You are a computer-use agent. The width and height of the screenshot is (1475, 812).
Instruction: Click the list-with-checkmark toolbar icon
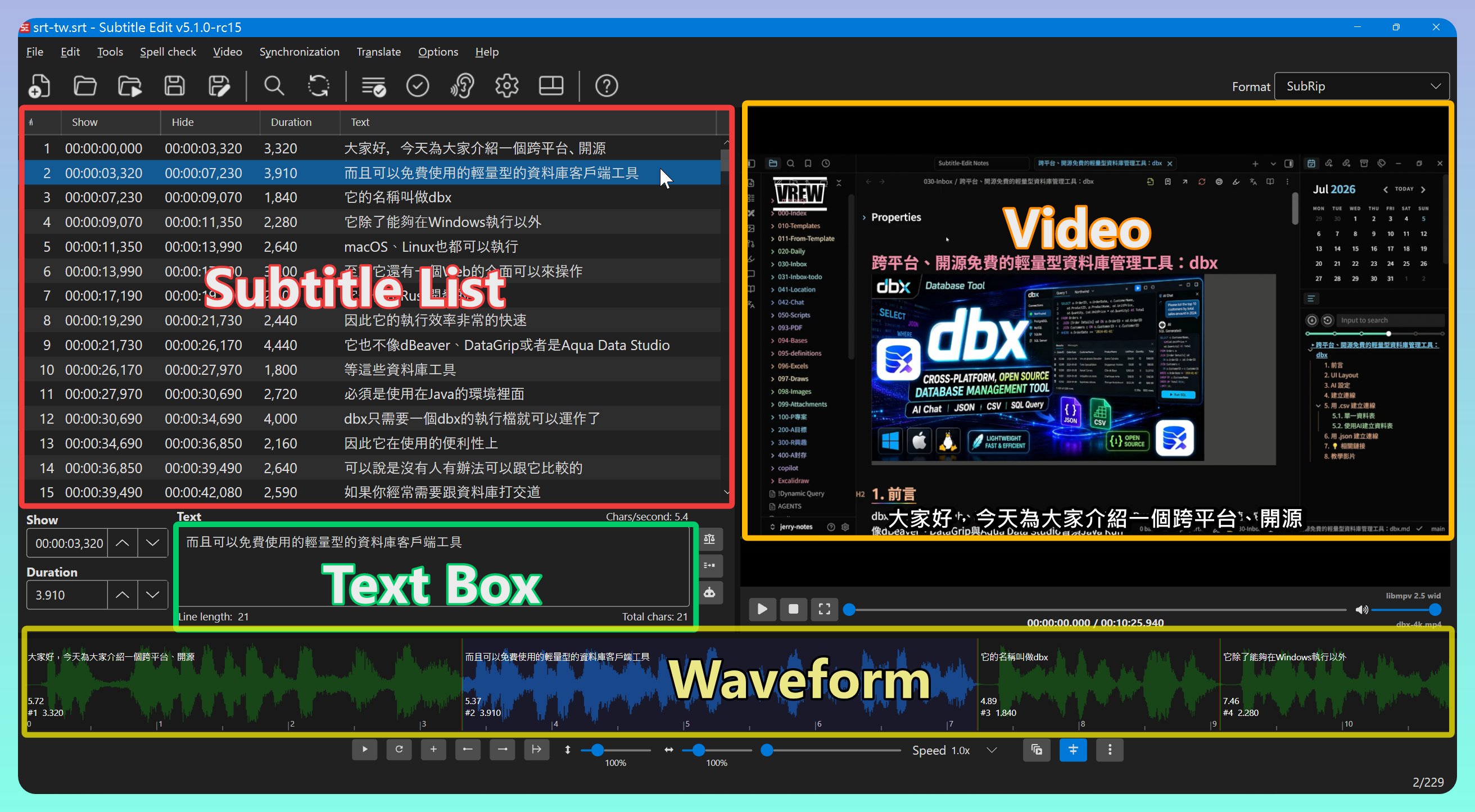click(x=373, y=87)
